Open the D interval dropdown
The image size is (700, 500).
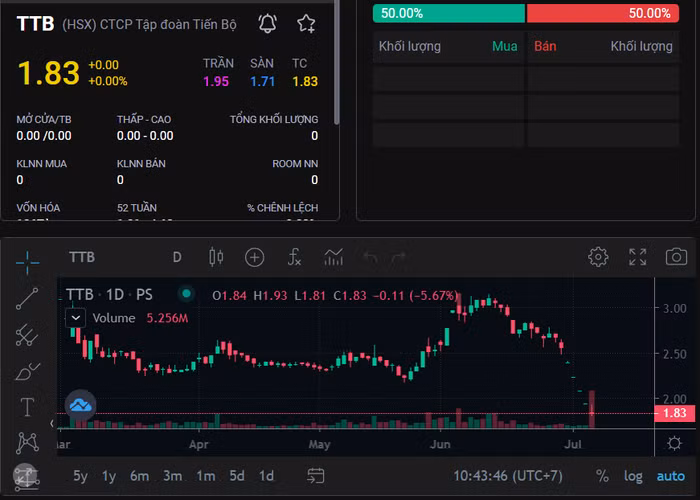pos(177,257)
